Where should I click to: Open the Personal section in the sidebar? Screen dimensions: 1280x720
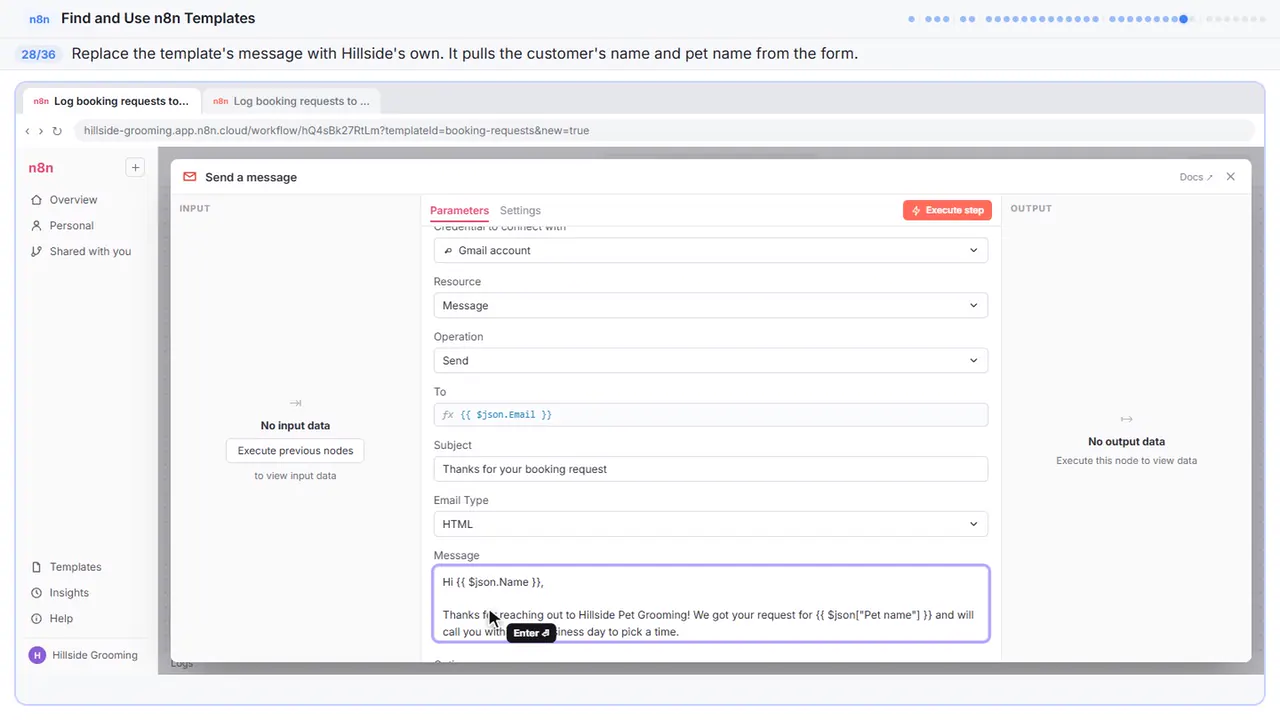pyautogui.click(x=71, y=226)
